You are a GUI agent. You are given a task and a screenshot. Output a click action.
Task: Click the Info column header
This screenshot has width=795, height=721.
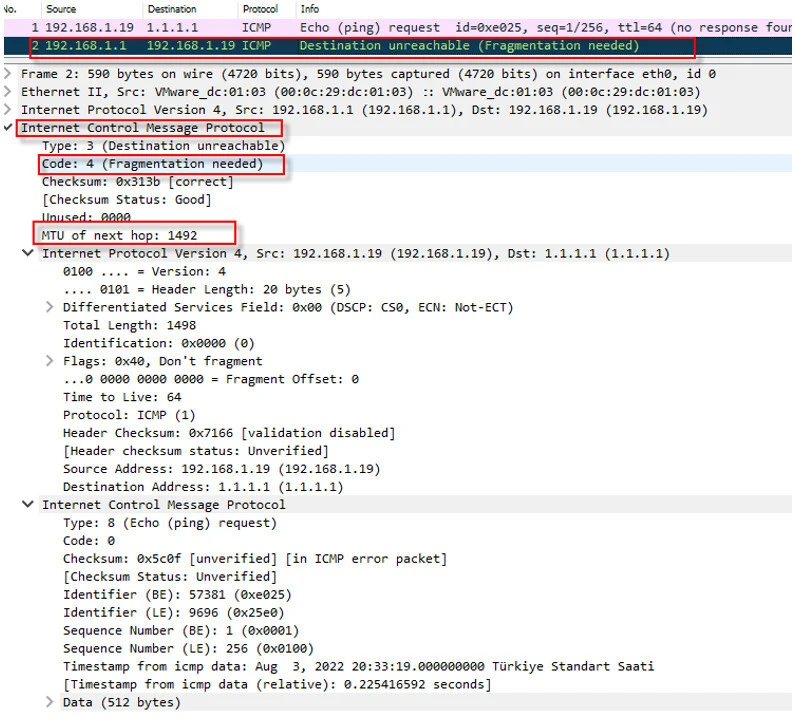pos(310,9)
